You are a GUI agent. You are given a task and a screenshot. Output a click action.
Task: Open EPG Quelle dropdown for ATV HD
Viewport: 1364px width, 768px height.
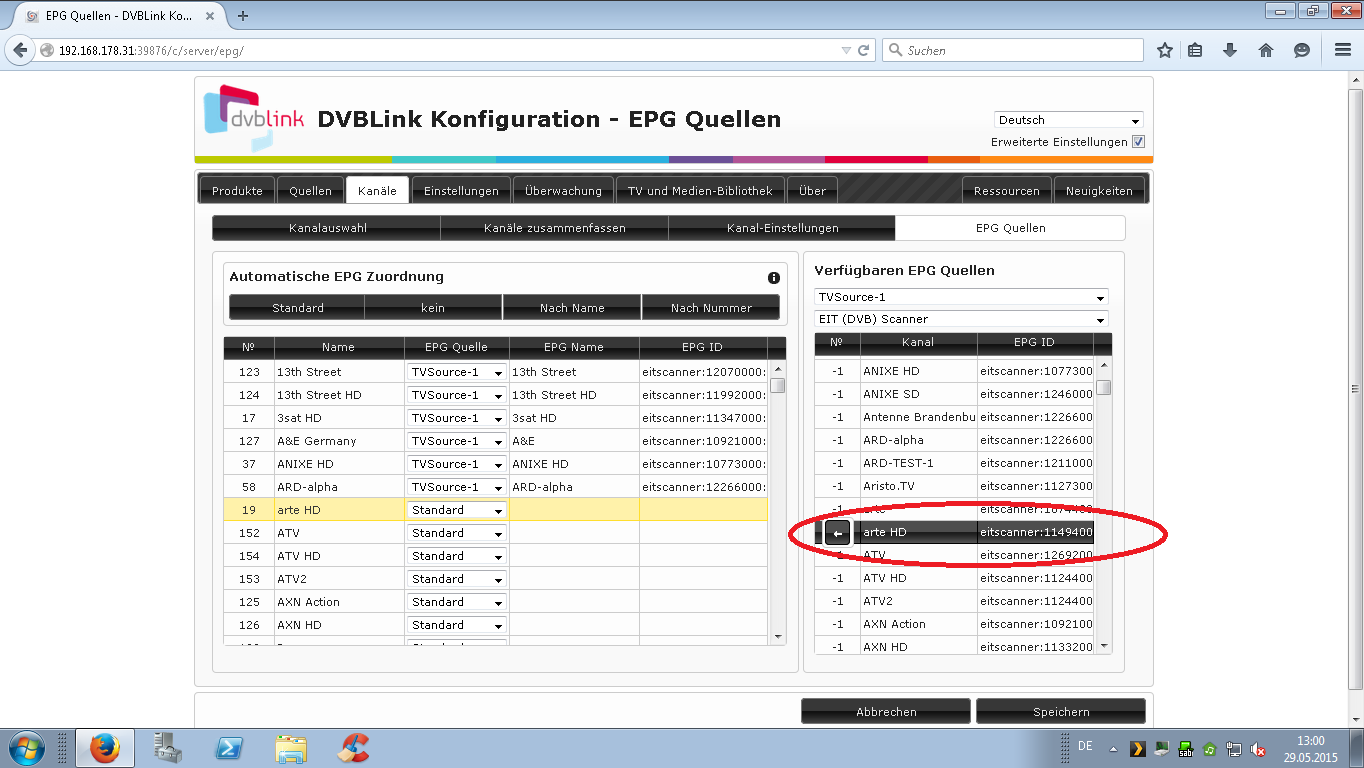coord(456,556)
